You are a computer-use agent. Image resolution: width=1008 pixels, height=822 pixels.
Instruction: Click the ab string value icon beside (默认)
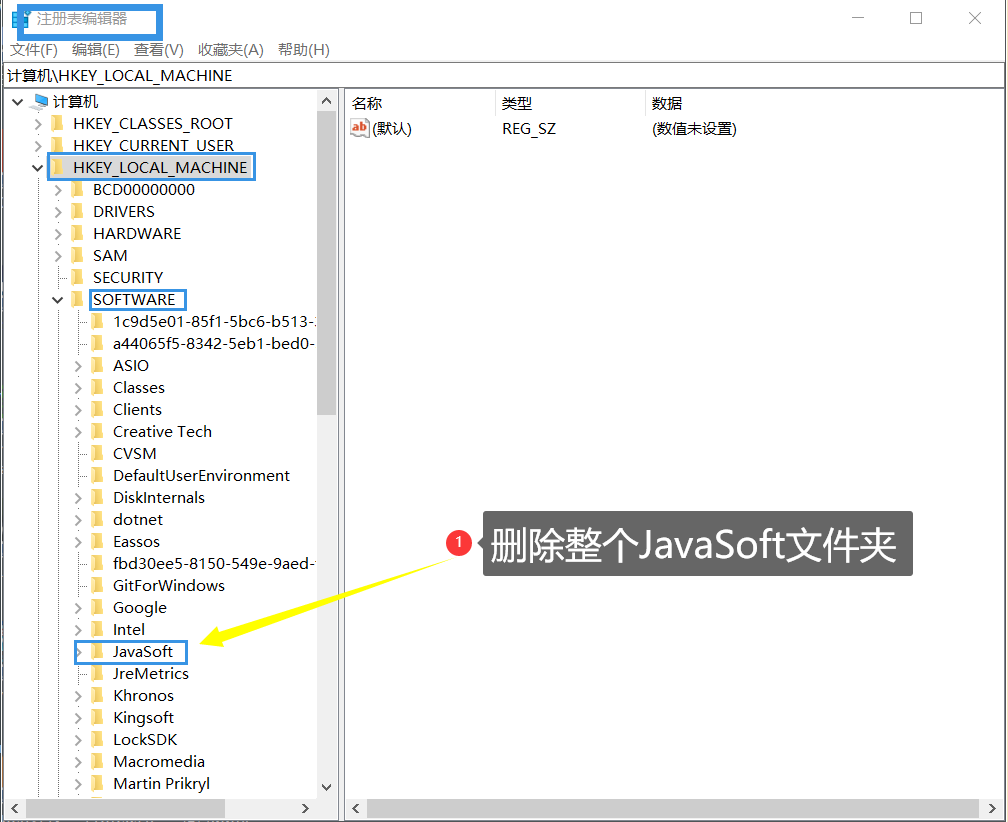click(x=359, y=128)
